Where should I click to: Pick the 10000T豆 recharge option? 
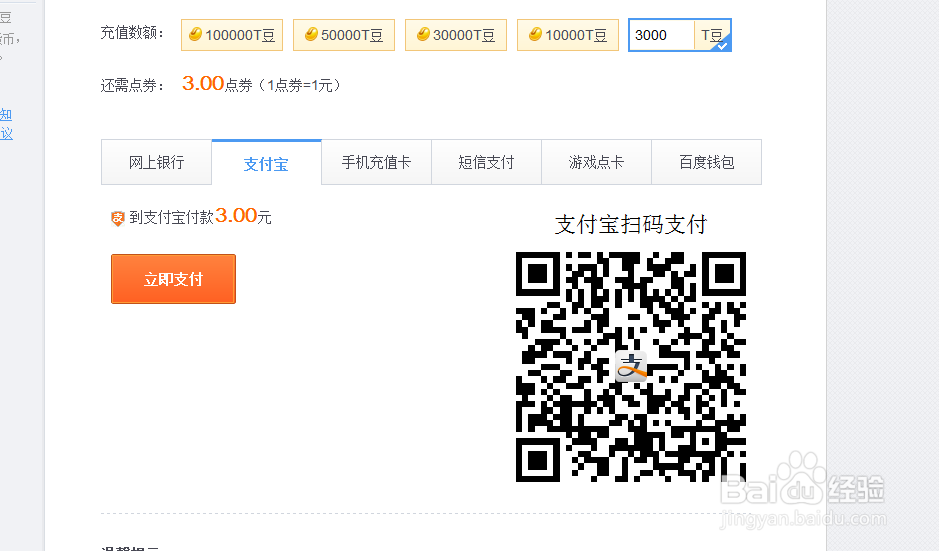pyautogui.click(x=568, y=35)
